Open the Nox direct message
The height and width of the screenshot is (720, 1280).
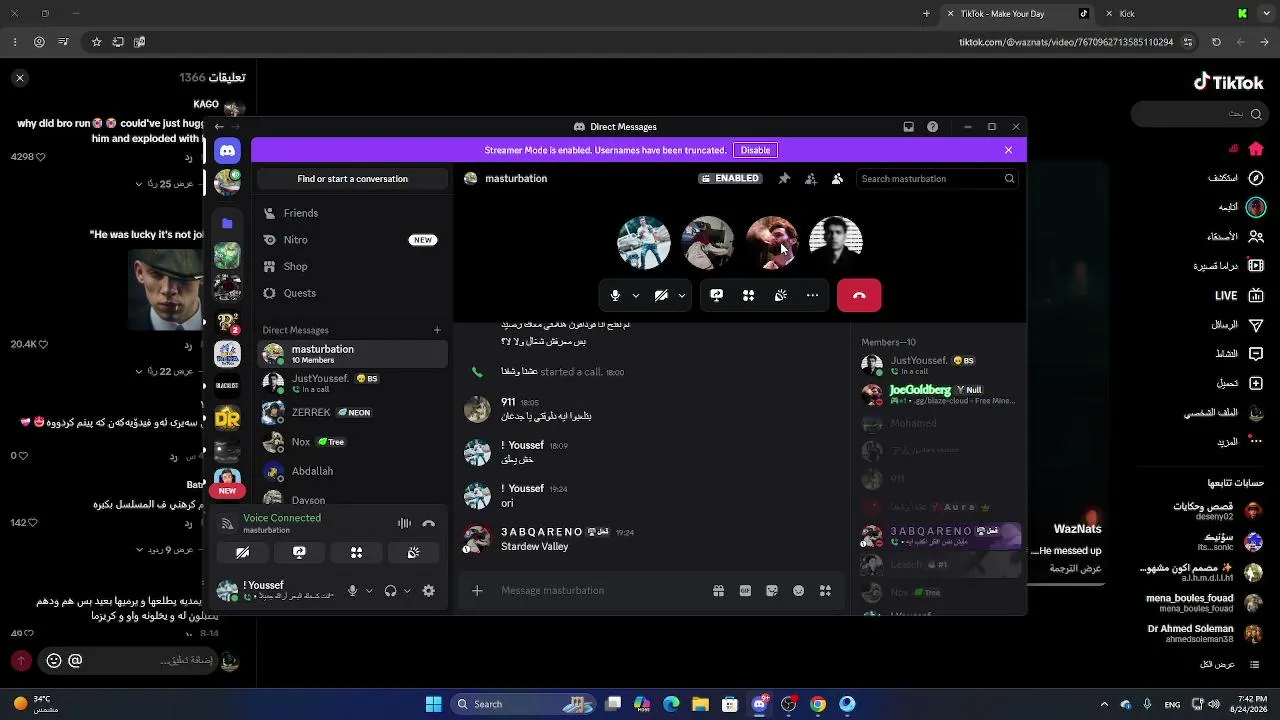352,441
